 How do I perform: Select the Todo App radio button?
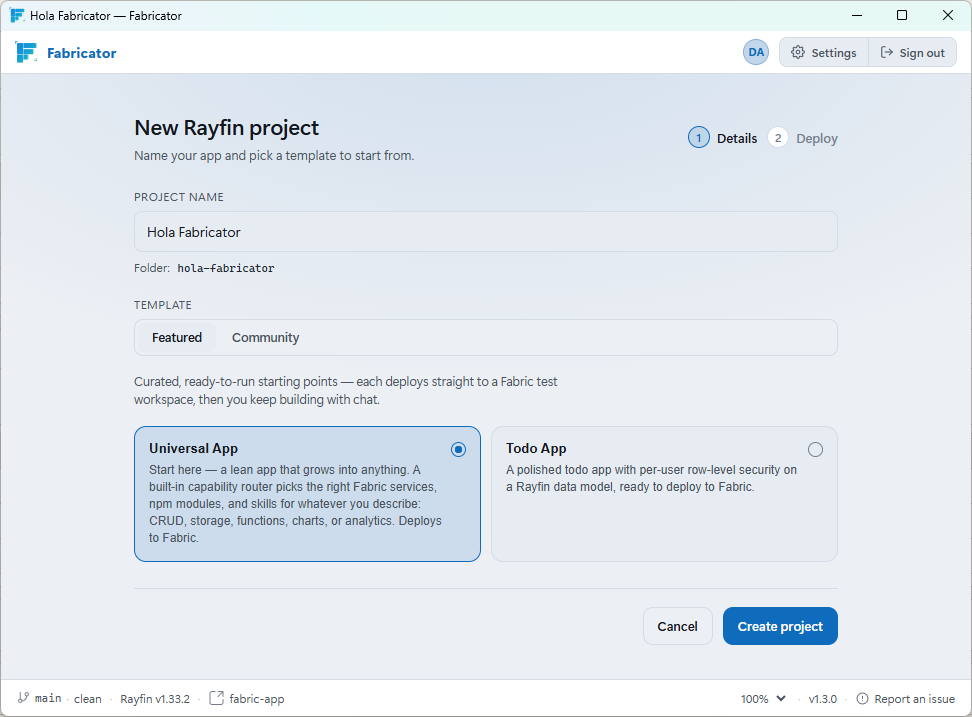pos(815,449)
